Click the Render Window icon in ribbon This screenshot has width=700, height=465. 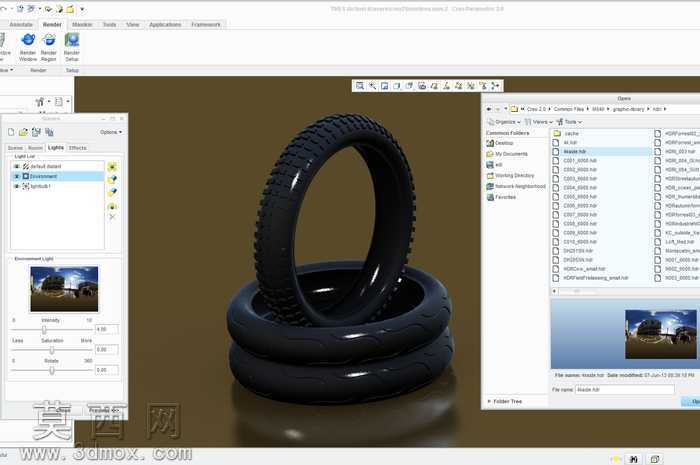[x=28, y=40]
